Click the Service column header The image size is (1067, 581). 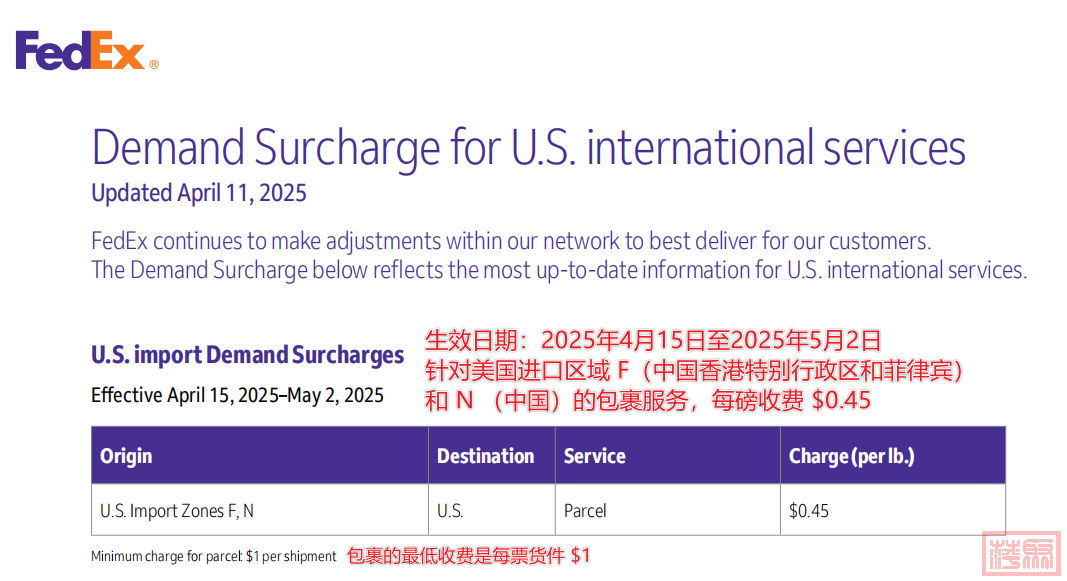[x=668, y=456]
